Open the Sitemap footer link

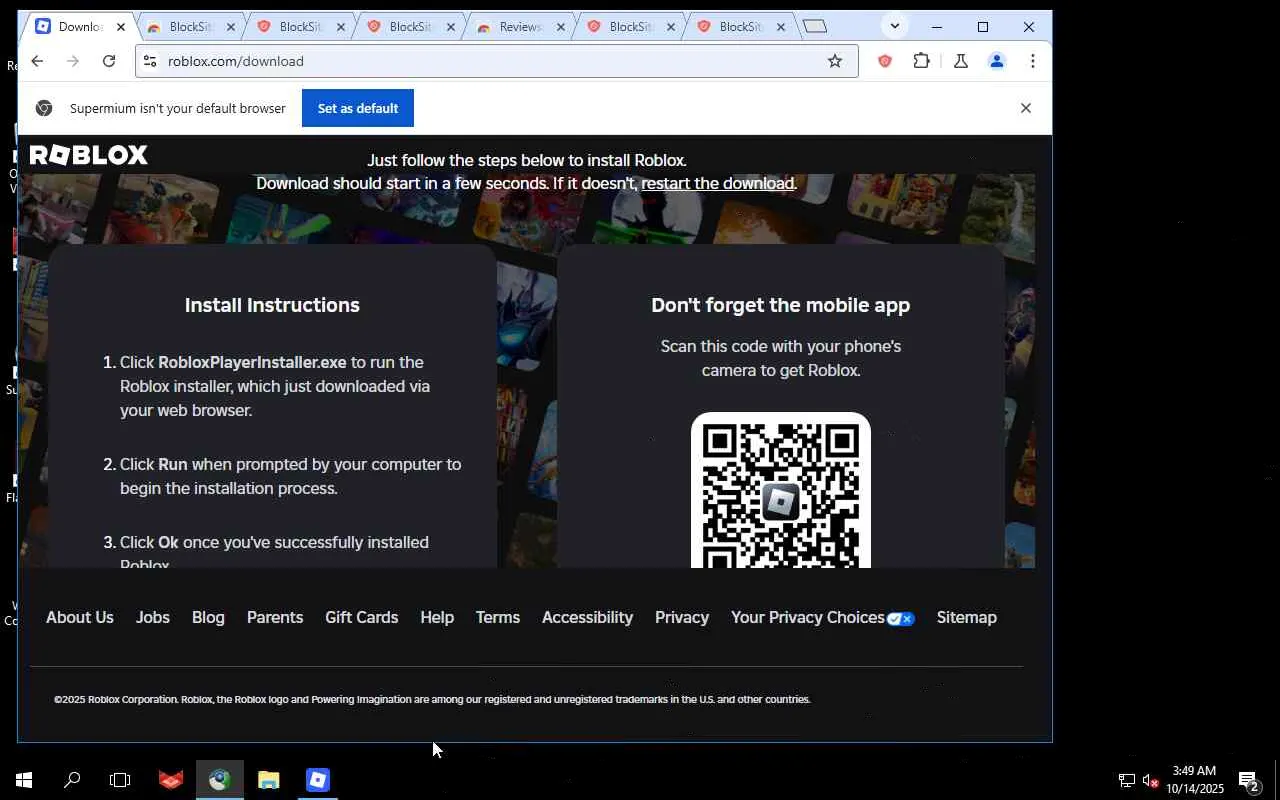[967, 617]
